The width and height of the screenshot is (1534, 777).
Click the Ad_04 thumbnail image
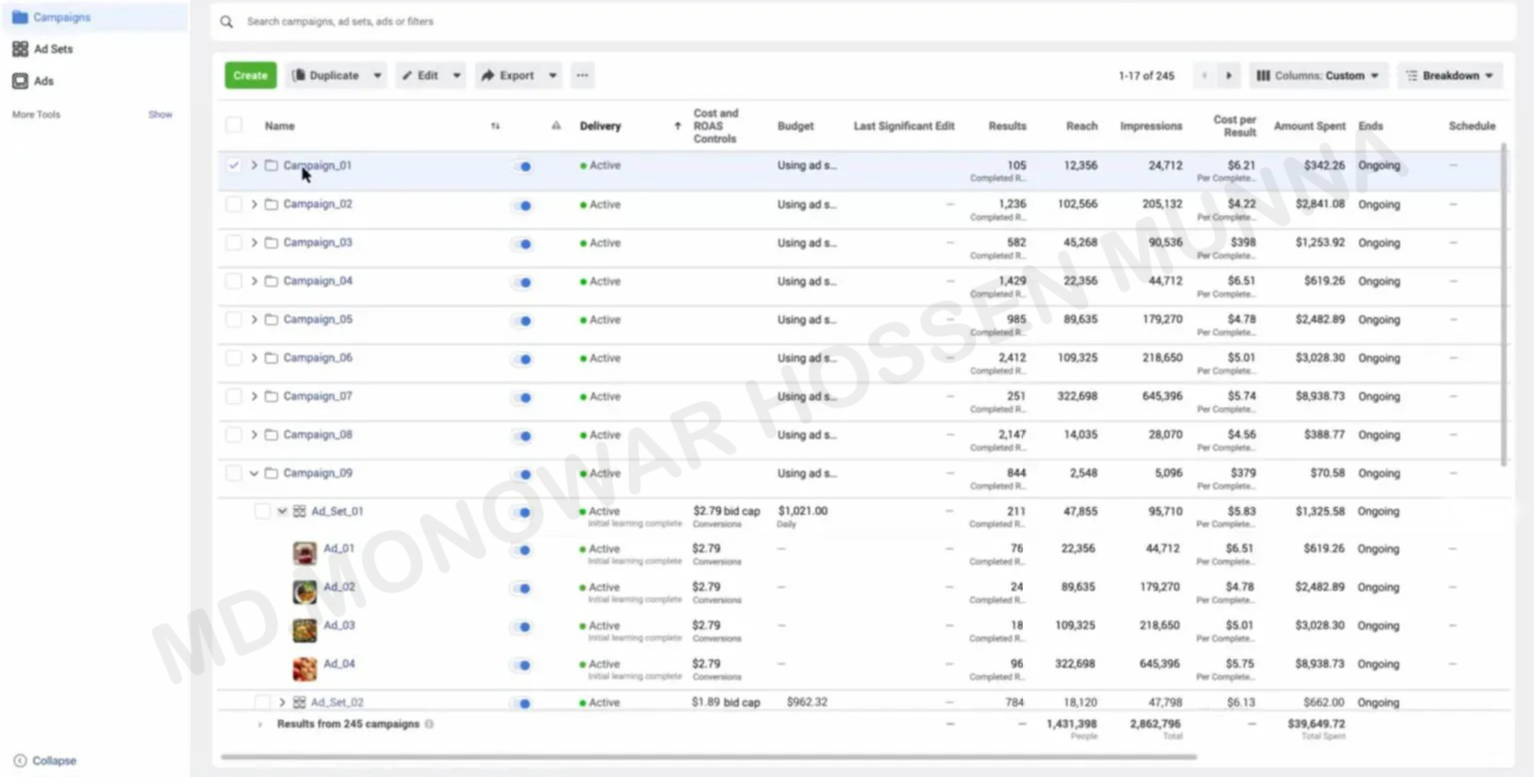tap(305, 669)
